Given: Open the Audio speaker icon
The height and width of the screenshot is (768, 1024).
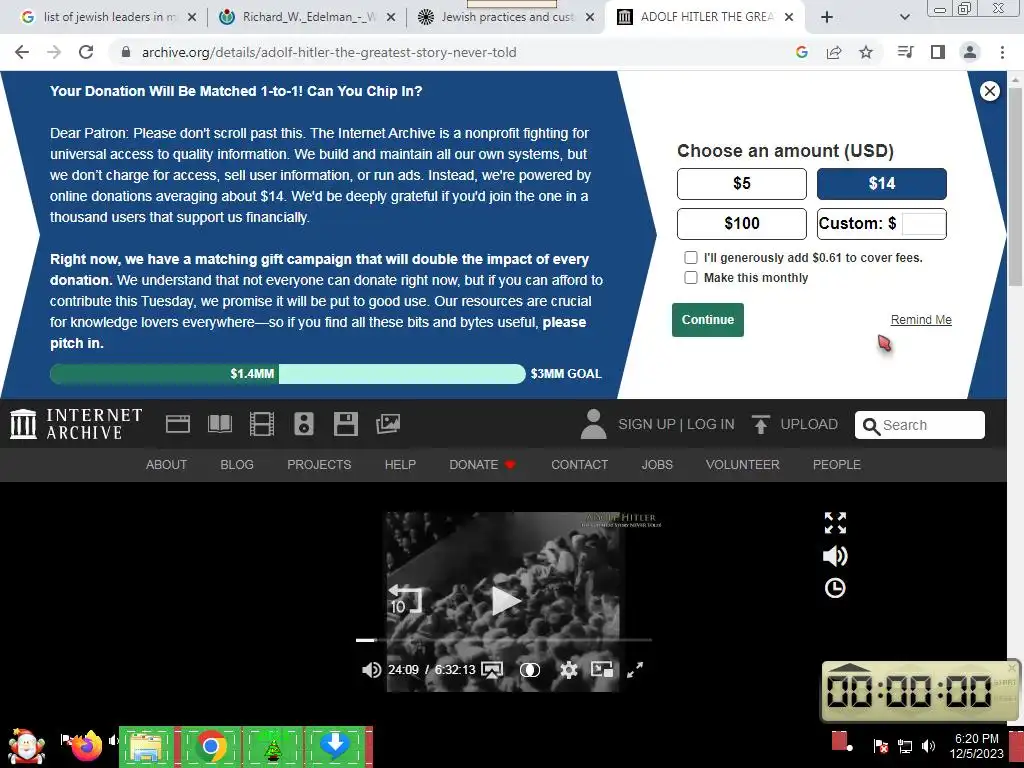Looking at the screenshot, I should point(304,424).
